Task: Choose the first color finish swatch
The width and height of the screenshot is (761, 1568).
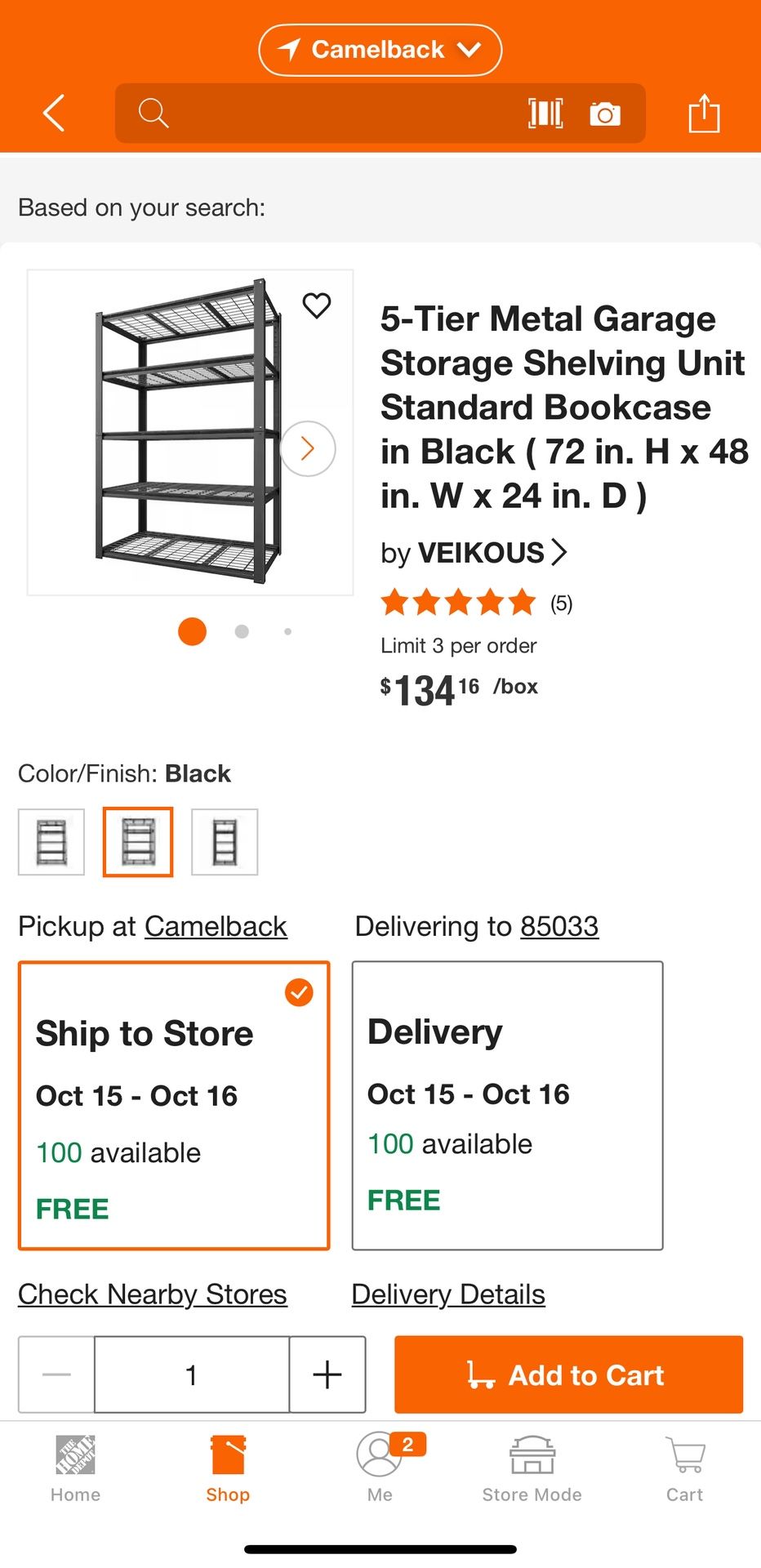Action: pos(51,842)
